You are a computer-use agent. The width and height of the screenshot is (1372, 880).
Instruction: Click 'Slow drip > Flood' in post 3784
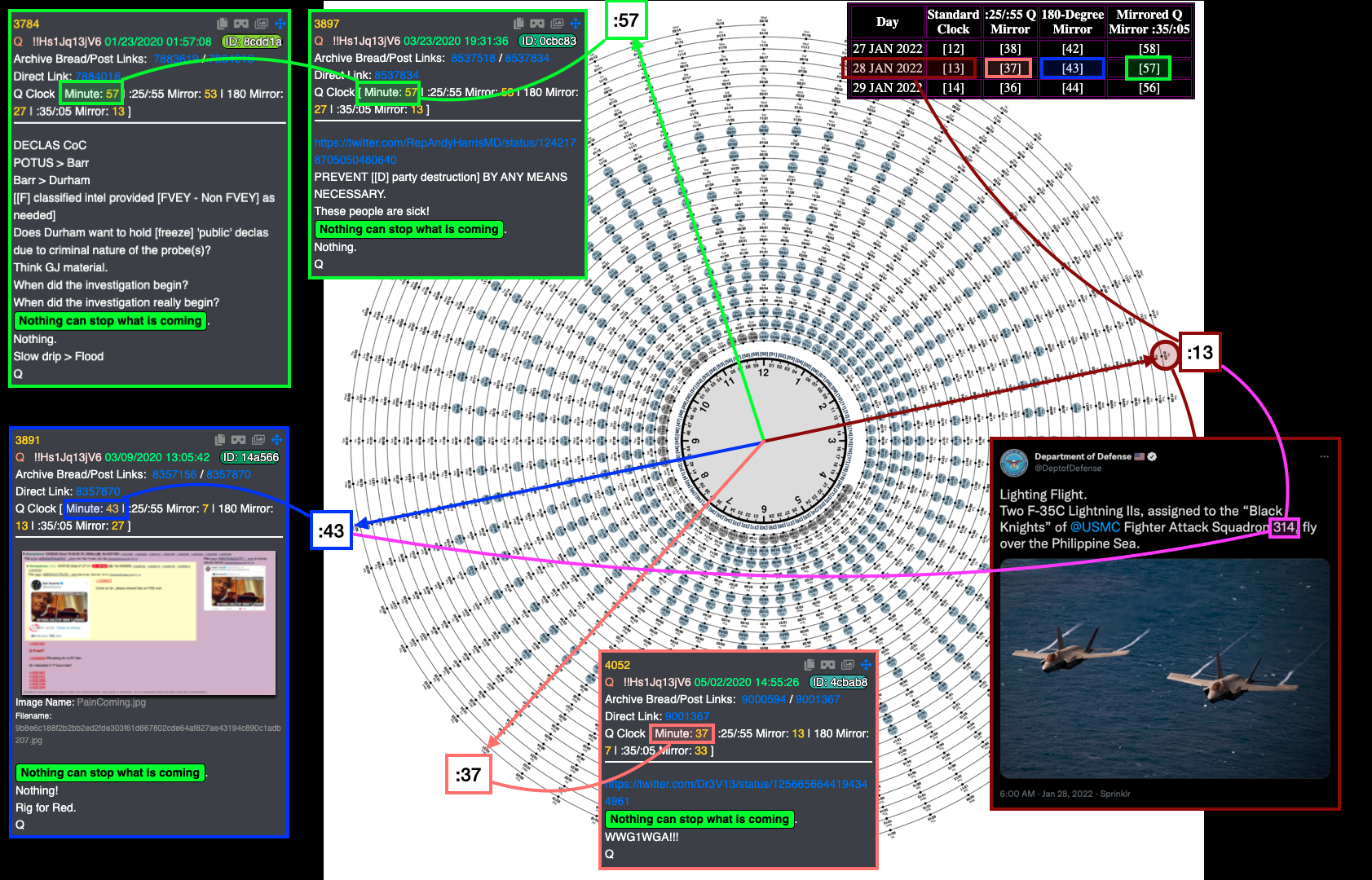pos(58,356)
